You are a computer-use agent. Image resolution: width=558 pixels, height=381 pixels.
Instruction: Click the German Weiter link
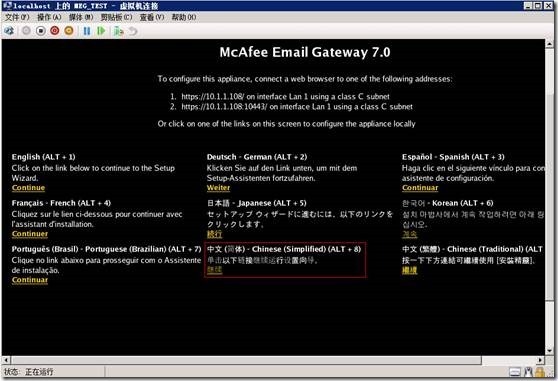pos(218,188)
